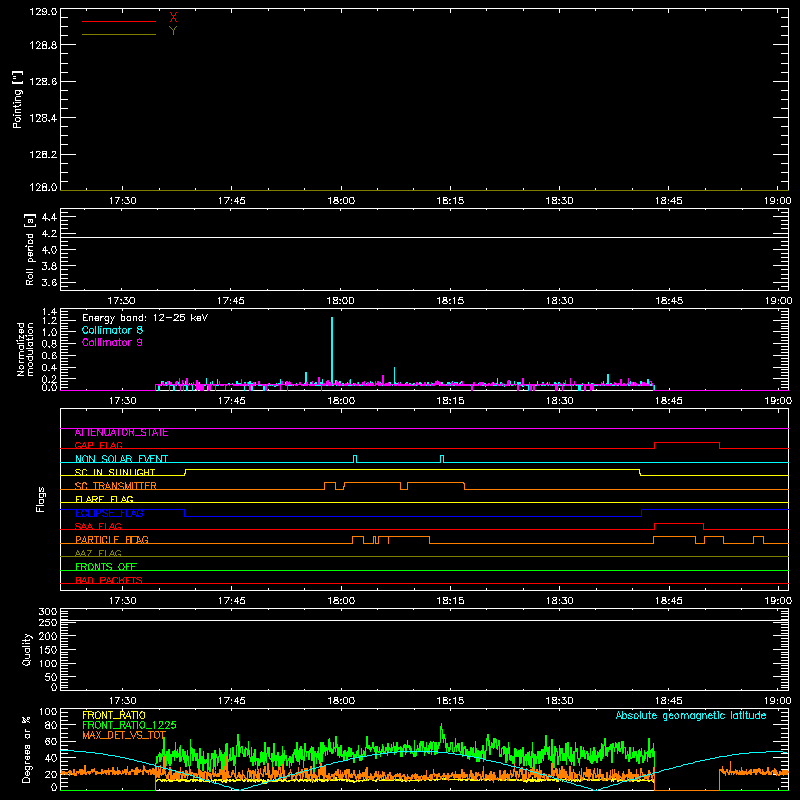Screen dimensions: 800x800
Task: Click the olive Y legend line
Action: 119,34
